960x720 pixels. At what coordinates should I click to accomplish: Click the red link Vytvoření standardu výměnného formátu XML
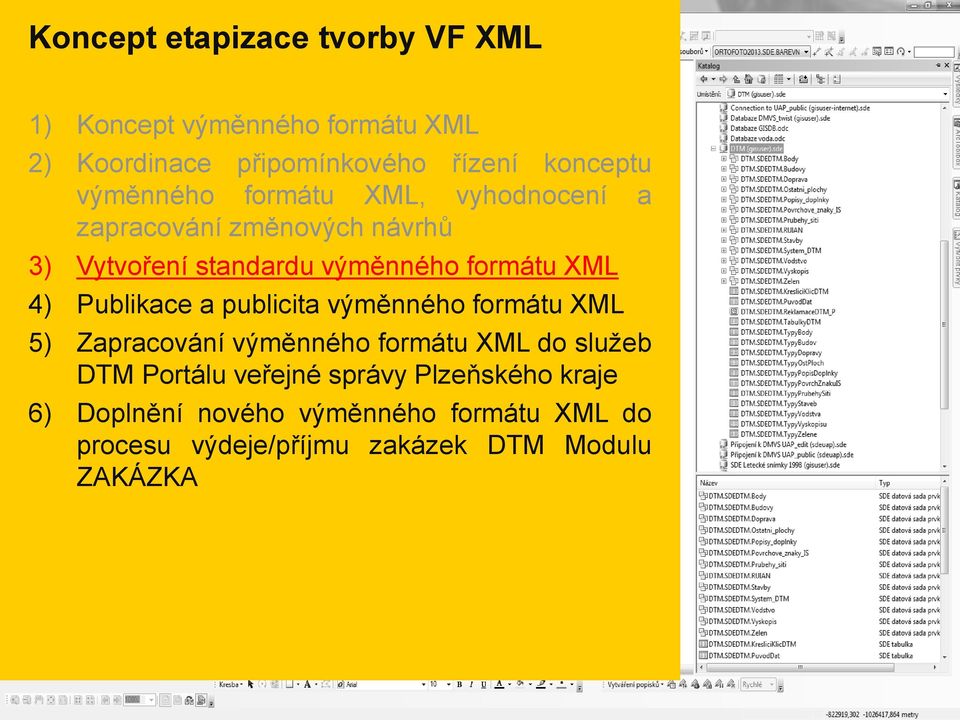coord(347,266)
